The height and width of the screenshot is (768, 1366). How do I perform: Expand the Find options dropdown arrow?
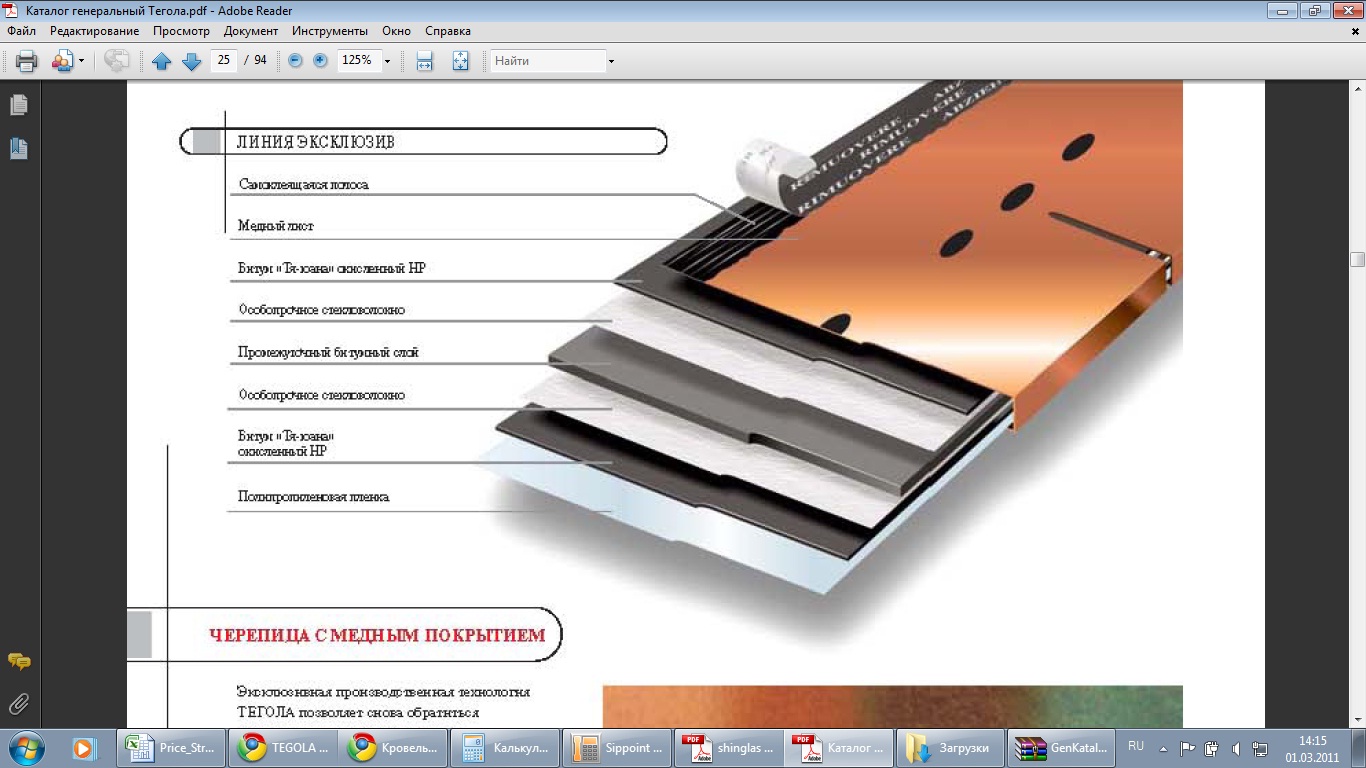pos(611,61)
